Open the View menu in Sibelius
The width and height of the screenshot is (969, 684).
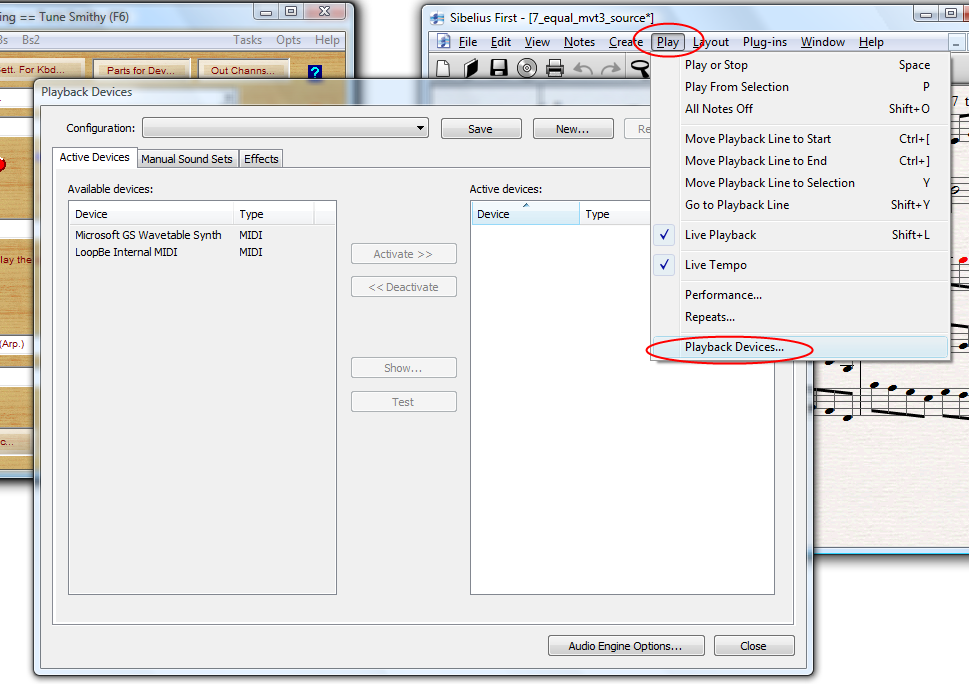pos(537,42)
